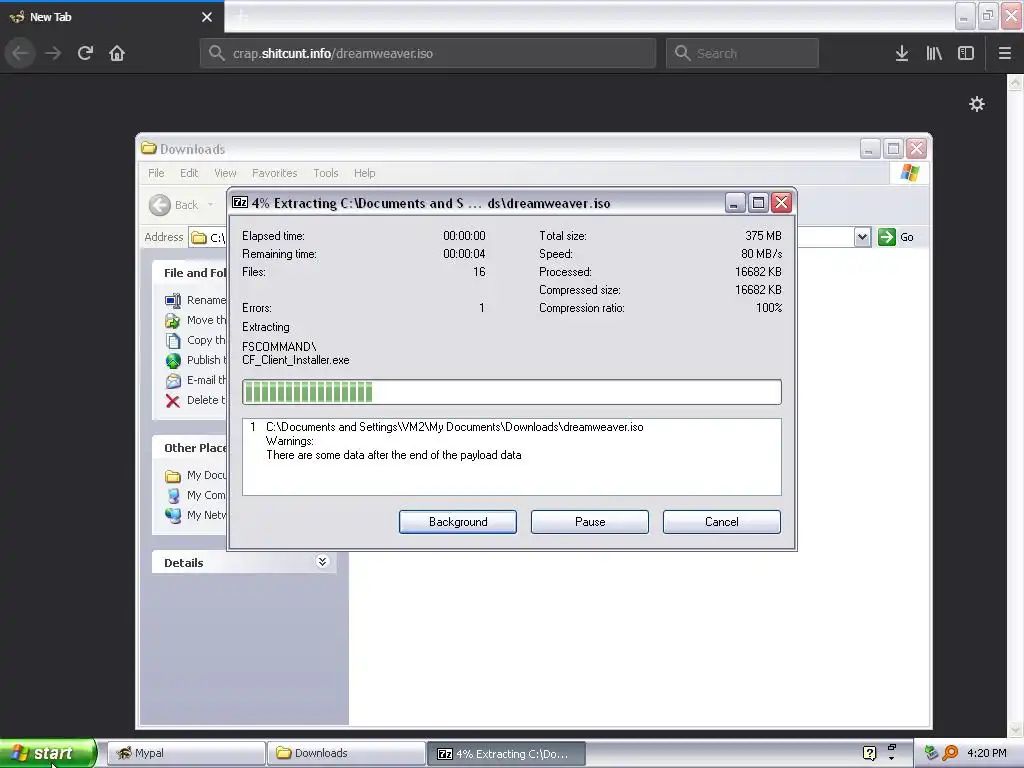This screenshot has width=1024, height=768.
Task: Click browser vertical scrollbar up arrow
Action: coord(1015,82)
